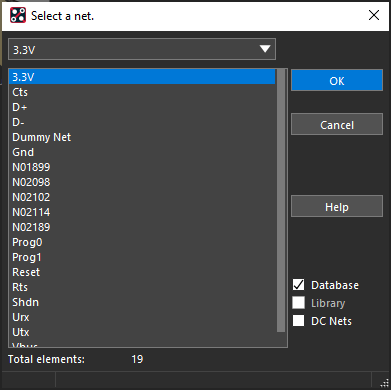
Task: Select the Rts net
Action: pyautogui.click(x=142, y=287)
